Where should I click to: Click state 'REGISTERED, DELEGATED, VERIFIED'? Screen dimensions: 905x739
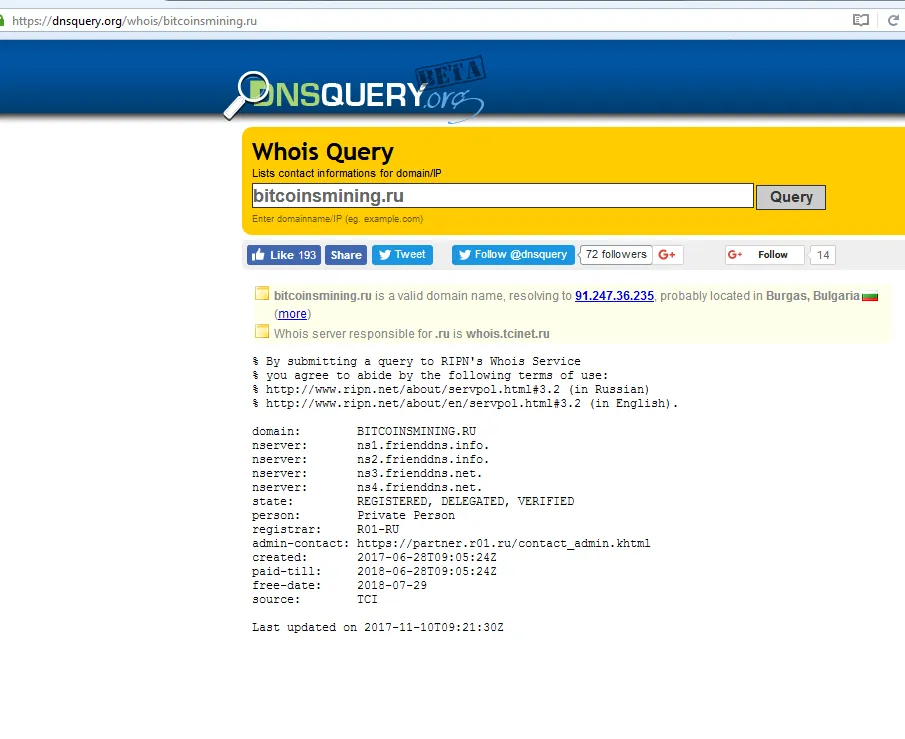coord(465,501)
